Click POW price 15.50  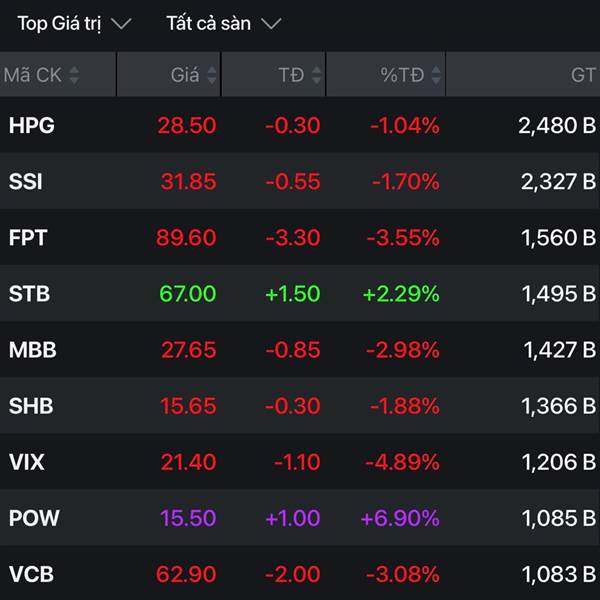coord(188,518)
